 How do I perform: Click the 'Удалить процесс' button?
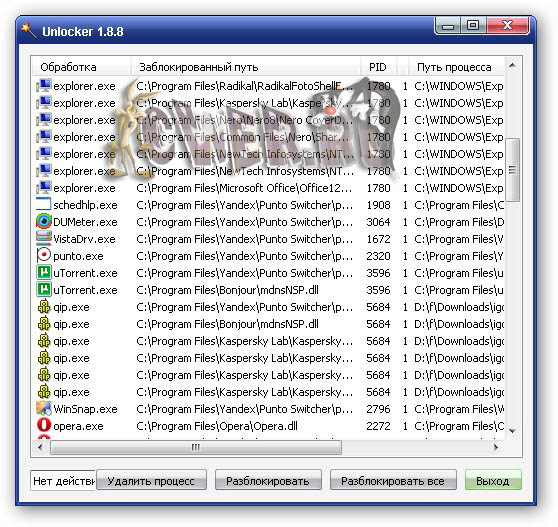[x=152, y=481]
